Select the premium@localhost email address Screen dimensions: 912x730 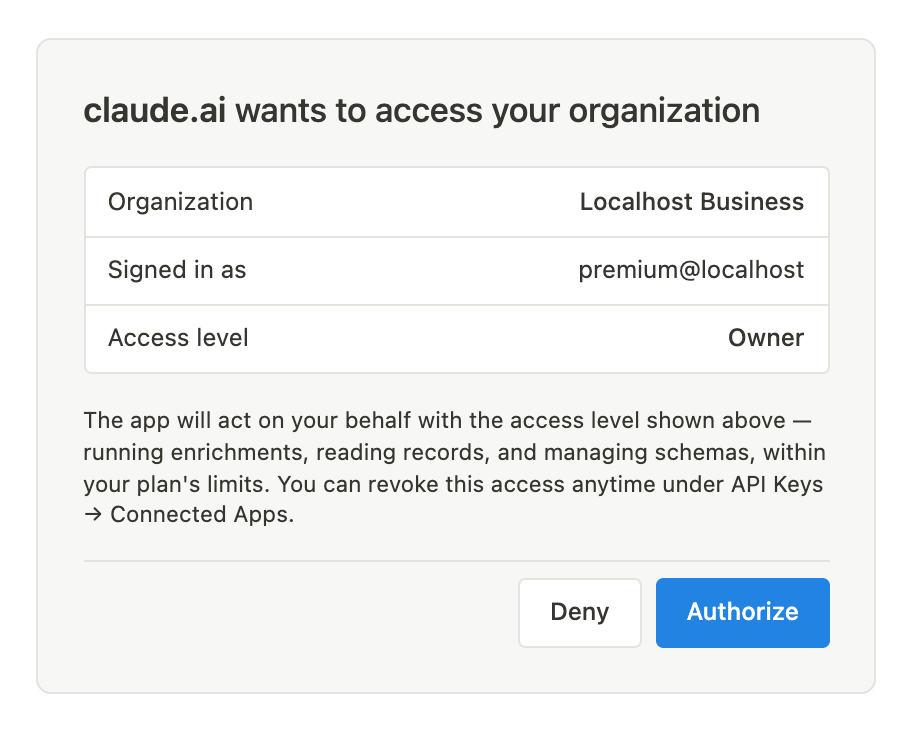[x=691, y=270]
